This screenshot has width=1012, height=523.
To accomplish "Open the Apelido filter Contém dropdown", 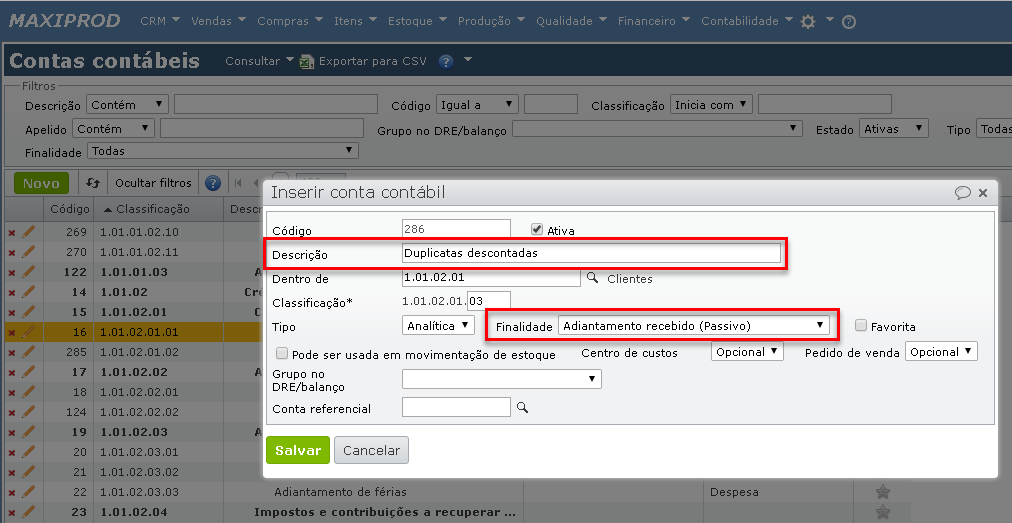I will pyautogui.click(x=114, y=129).
